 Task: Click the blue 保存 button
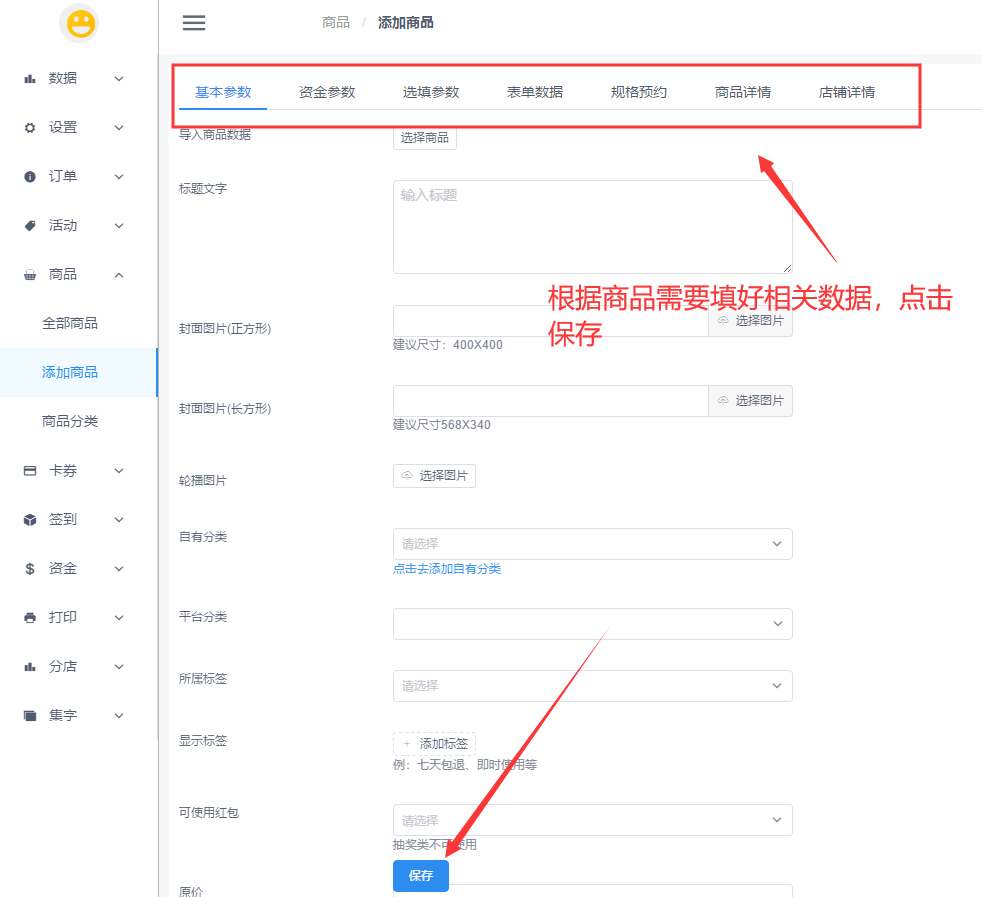coord(421,876)
